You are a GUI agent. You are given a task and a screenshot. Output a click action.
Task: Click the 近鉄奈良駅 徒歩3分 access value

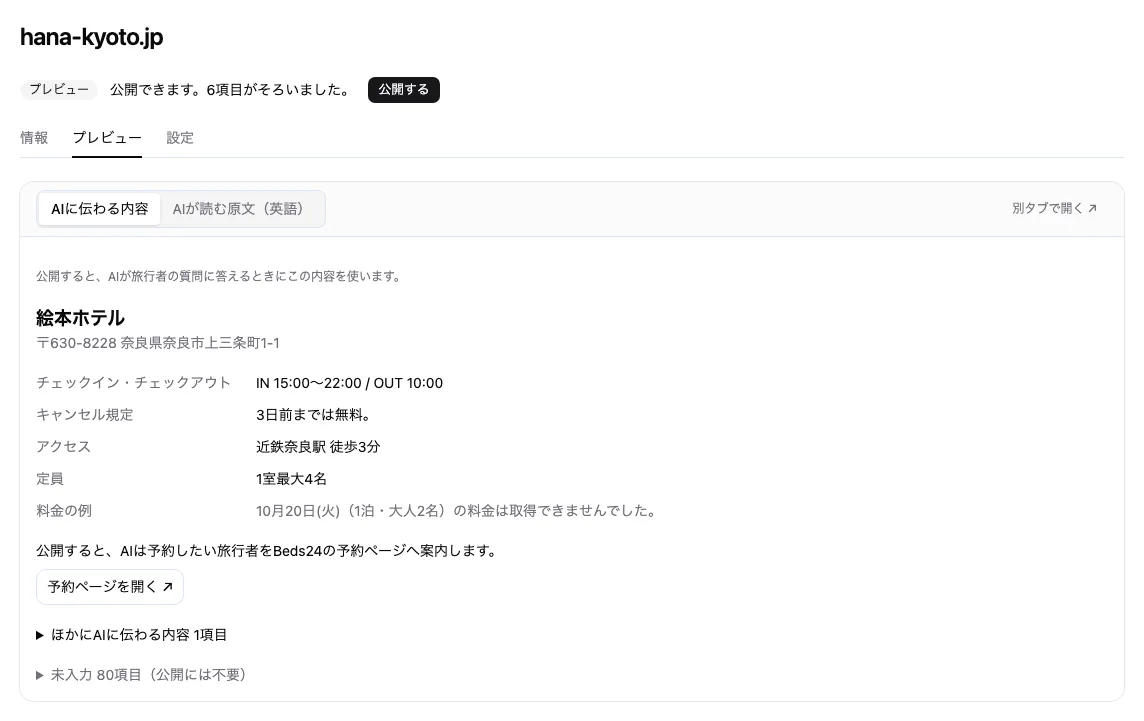point(318,447)
